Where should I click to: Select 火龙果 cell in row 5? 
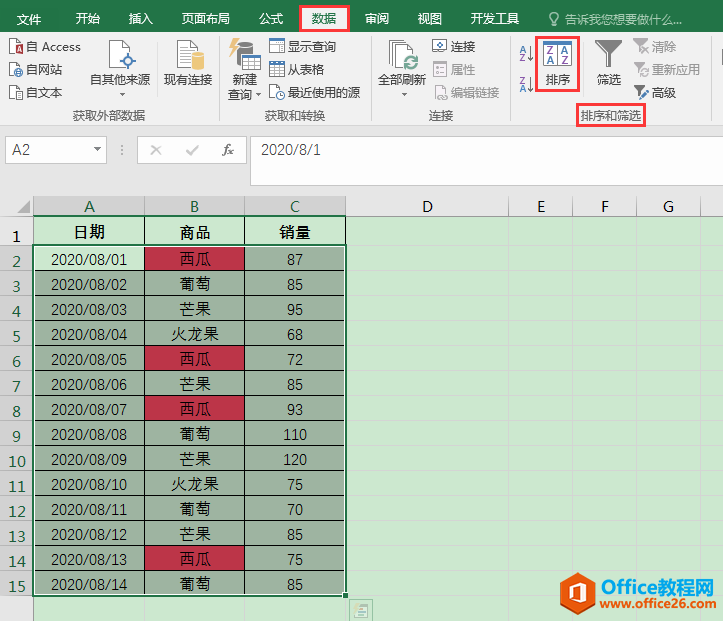(x=195, y=334)
